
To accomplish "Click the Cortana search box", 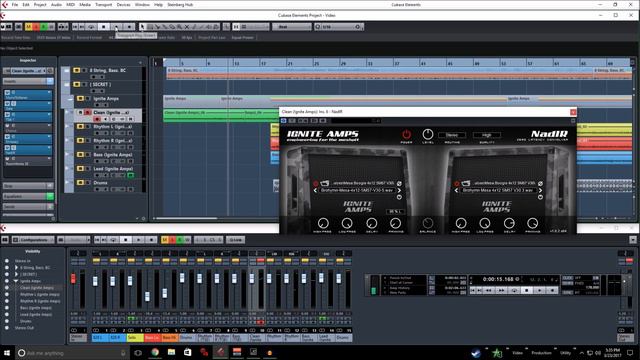I will tap(73, 353).
